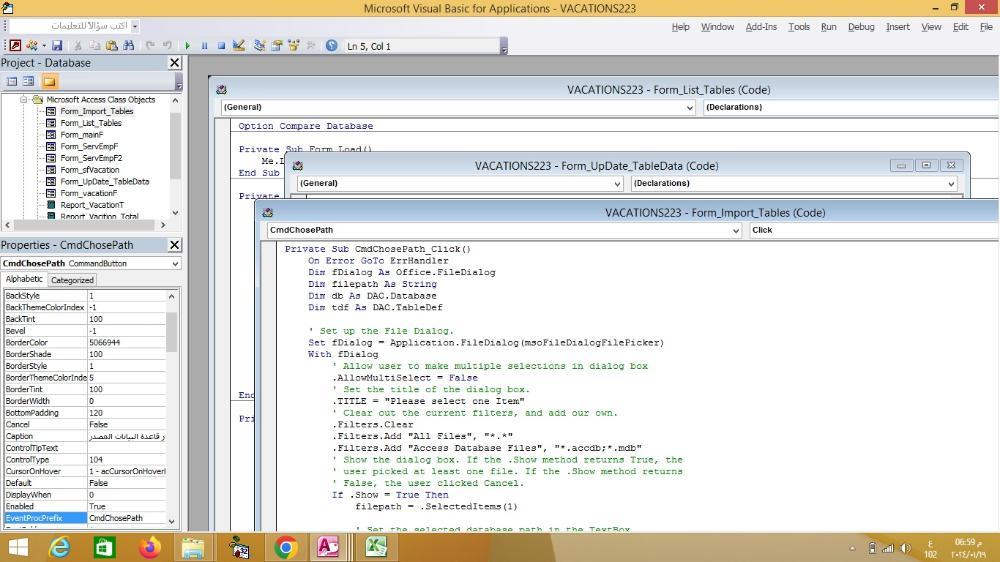Click the Caption property value field

point(126,436)
